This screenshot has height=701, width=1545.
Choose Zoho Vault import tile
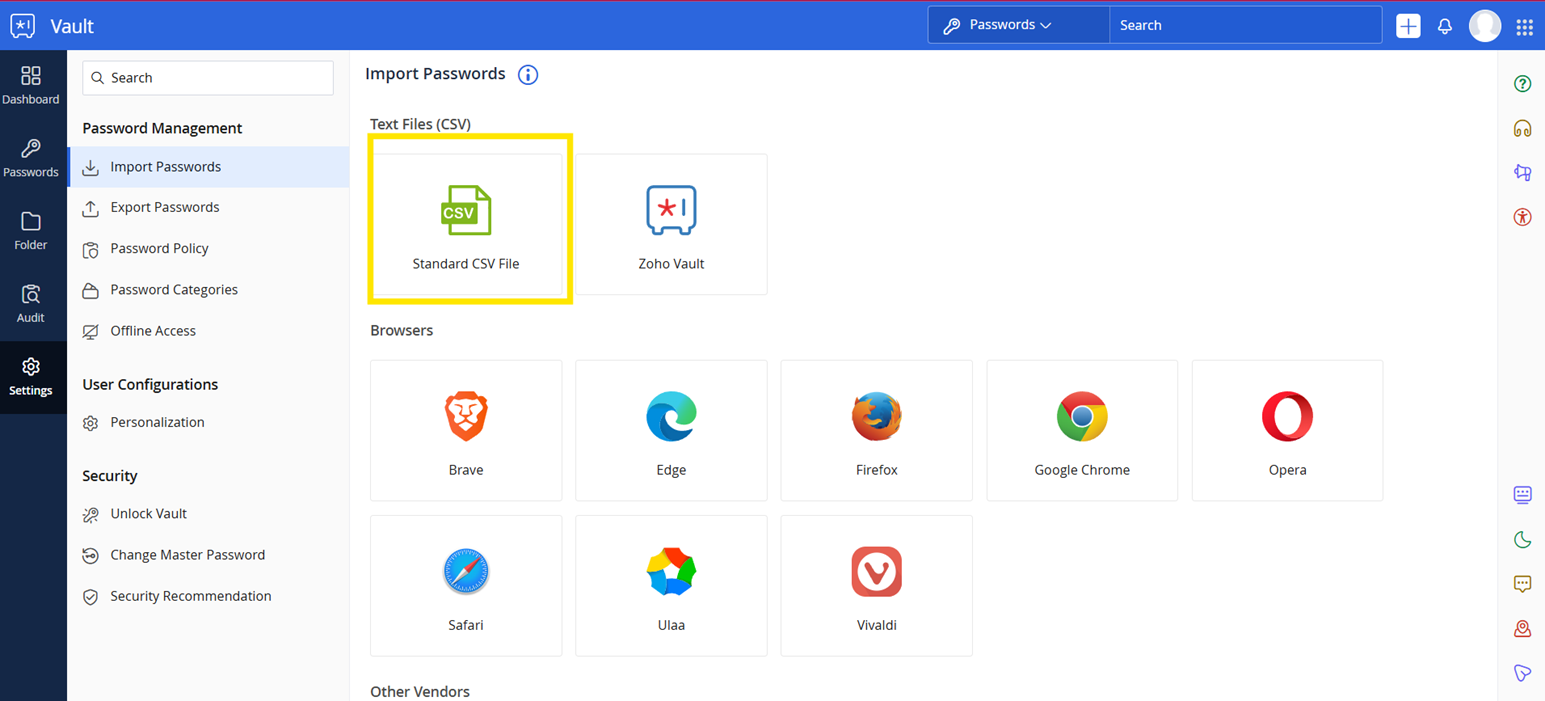(671, 224)
